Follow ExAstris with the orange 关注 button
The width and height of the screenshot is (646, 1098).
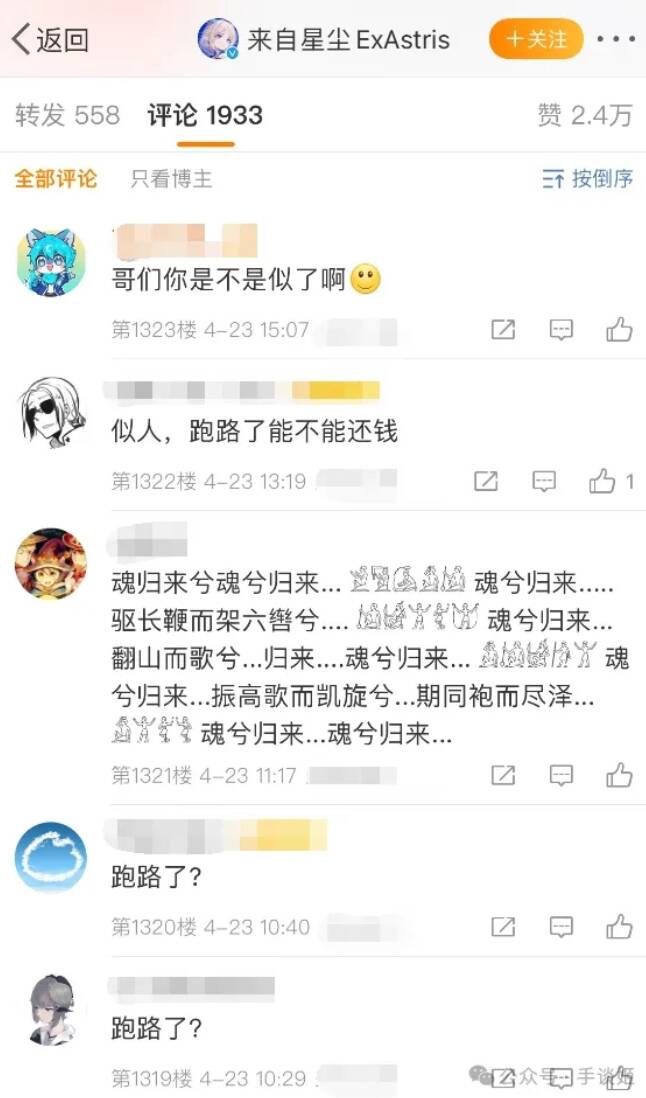click(536, 39)
